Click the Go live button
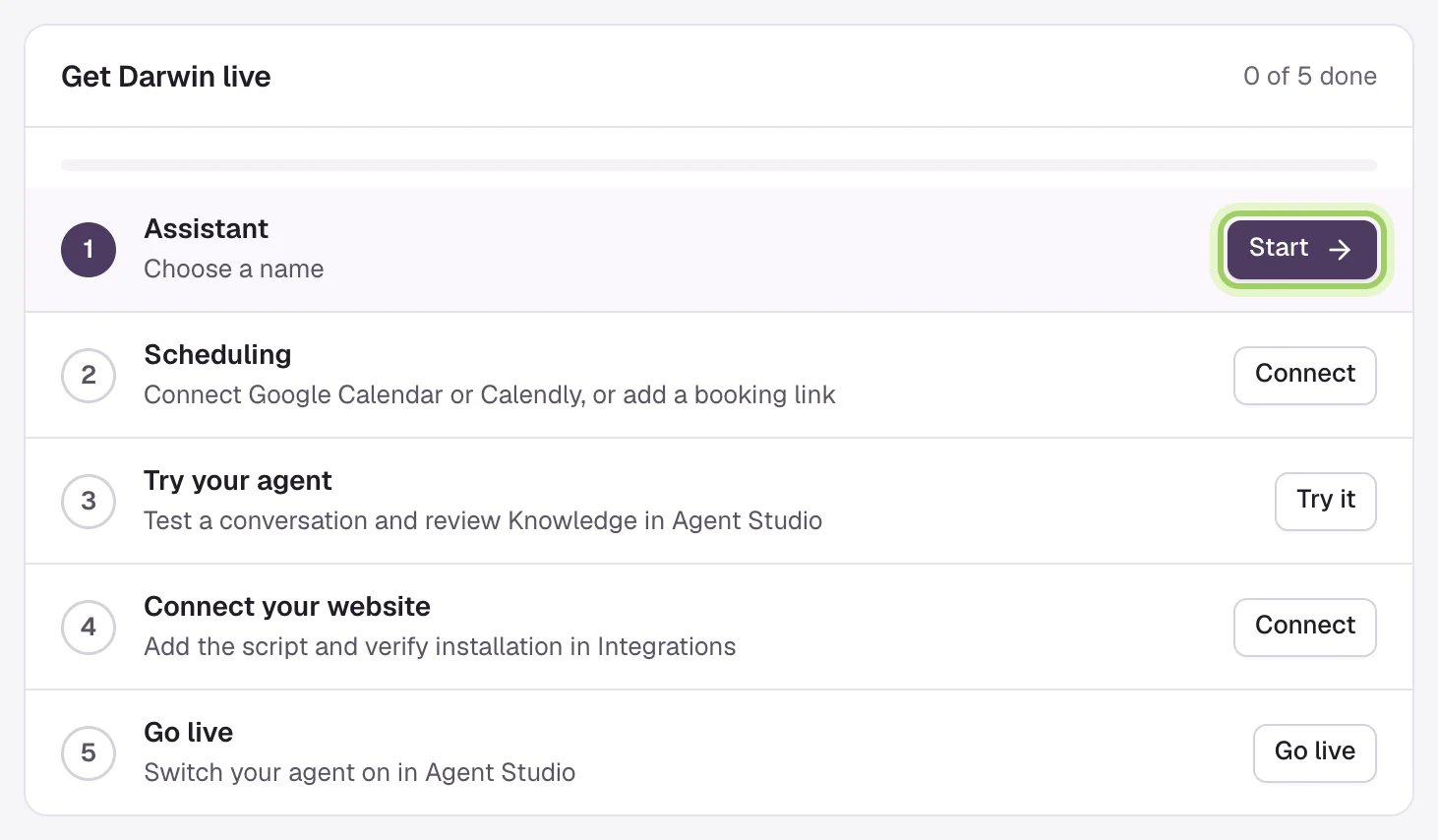Image resolution: width=1438 pixels, height=840 pixels. (x=1314, y=752)
